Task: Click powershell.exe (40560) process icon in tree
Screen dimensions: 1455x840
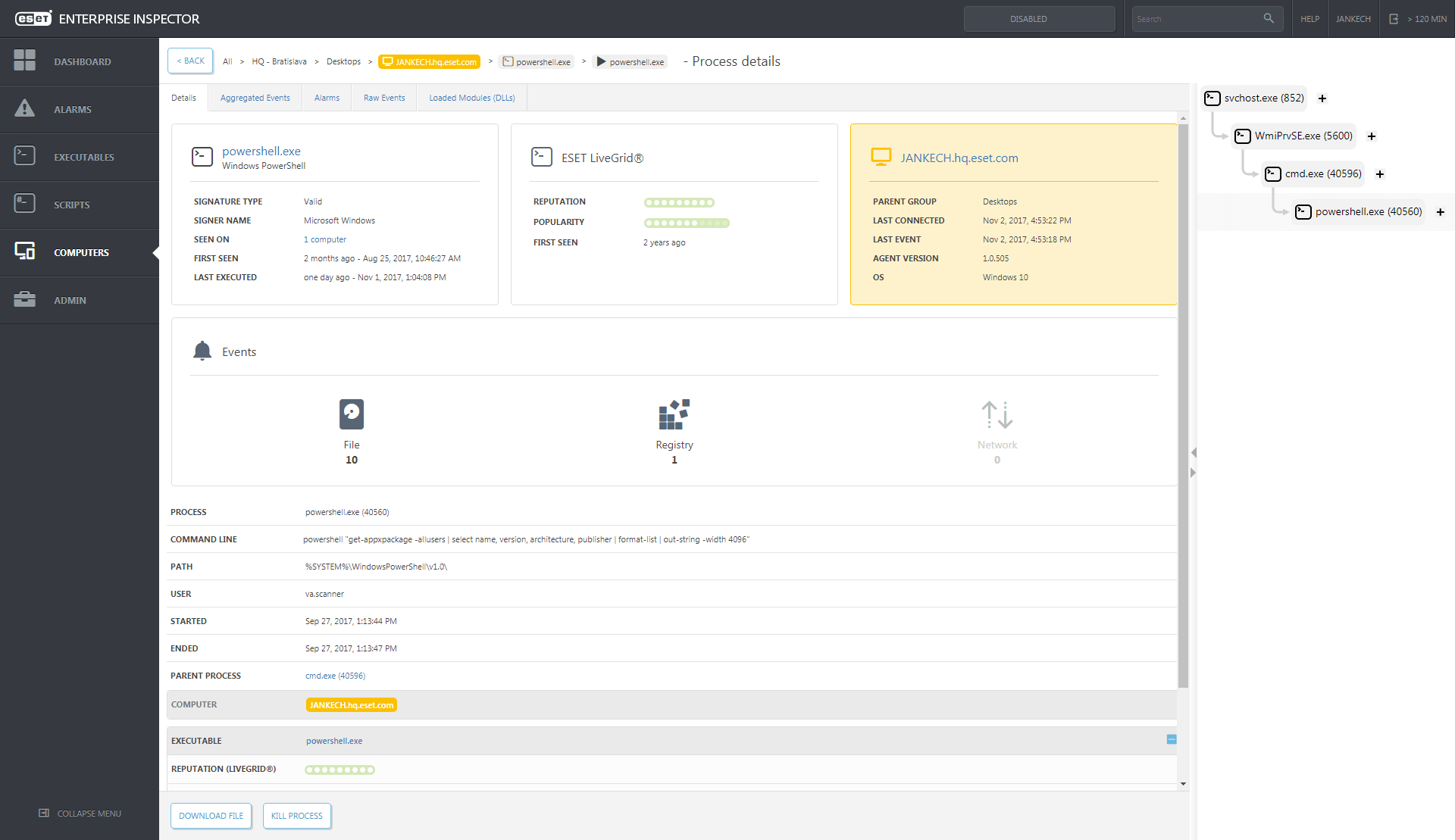Action: coord(1303,211)
